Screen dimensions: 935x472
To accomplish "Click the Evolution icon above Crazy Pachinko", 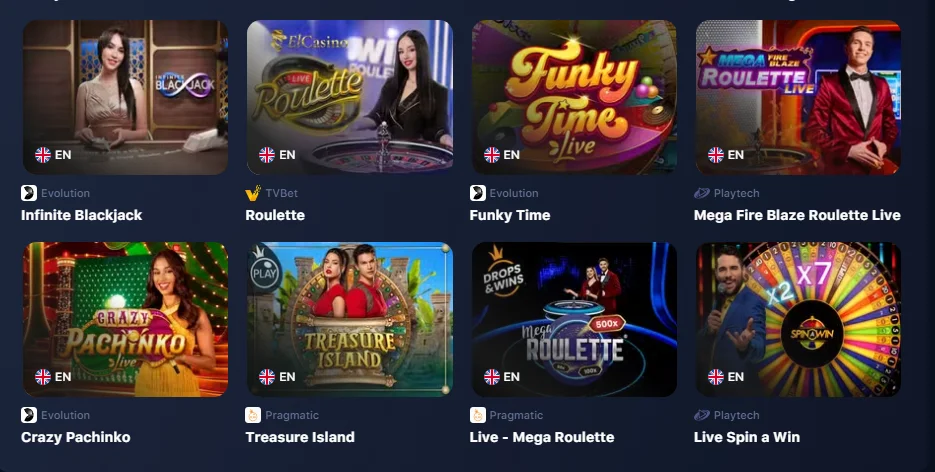I will [29, 415].
